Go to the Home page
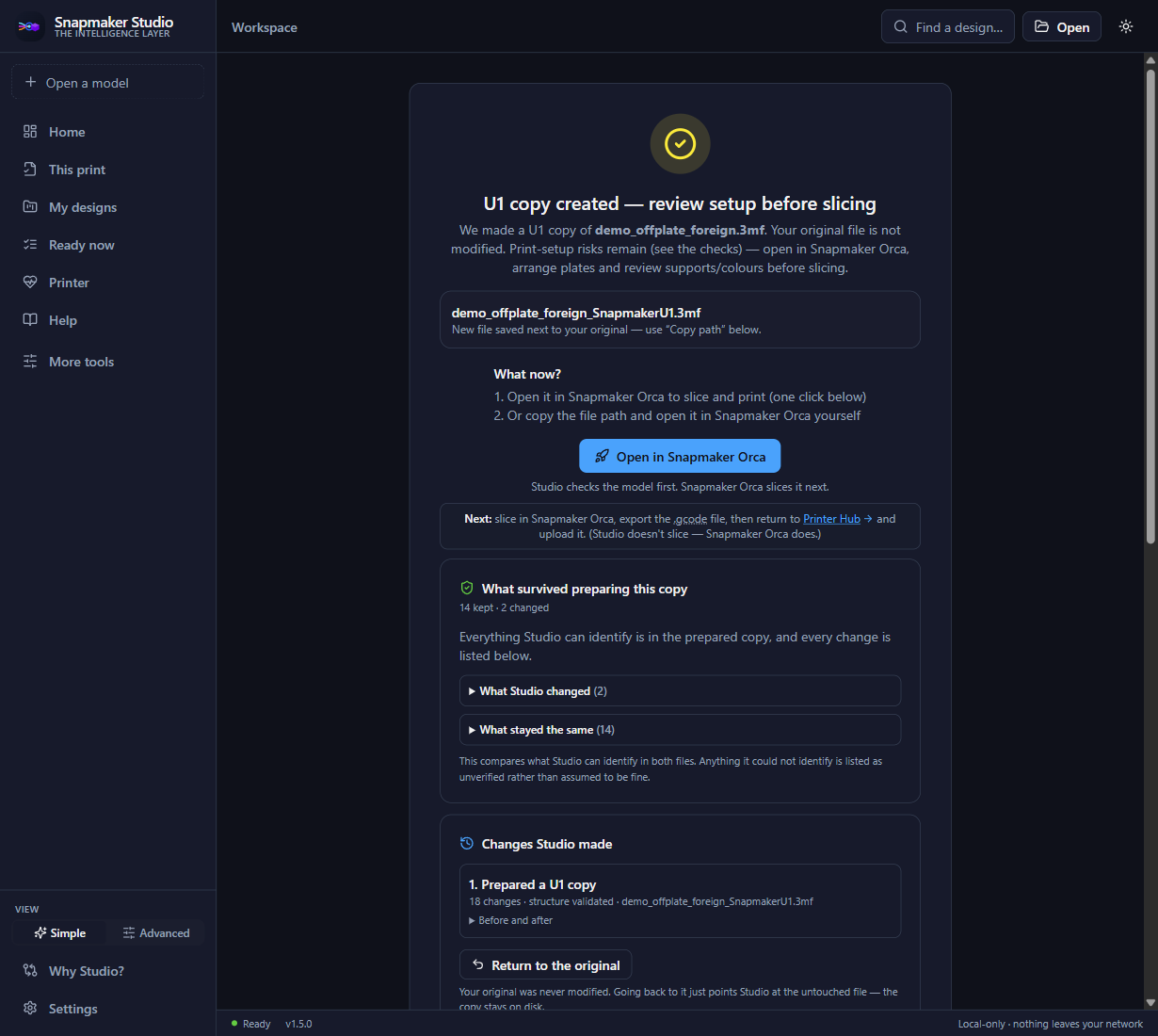Screen dimensions: 1158x1036 (x=108, y=132)
